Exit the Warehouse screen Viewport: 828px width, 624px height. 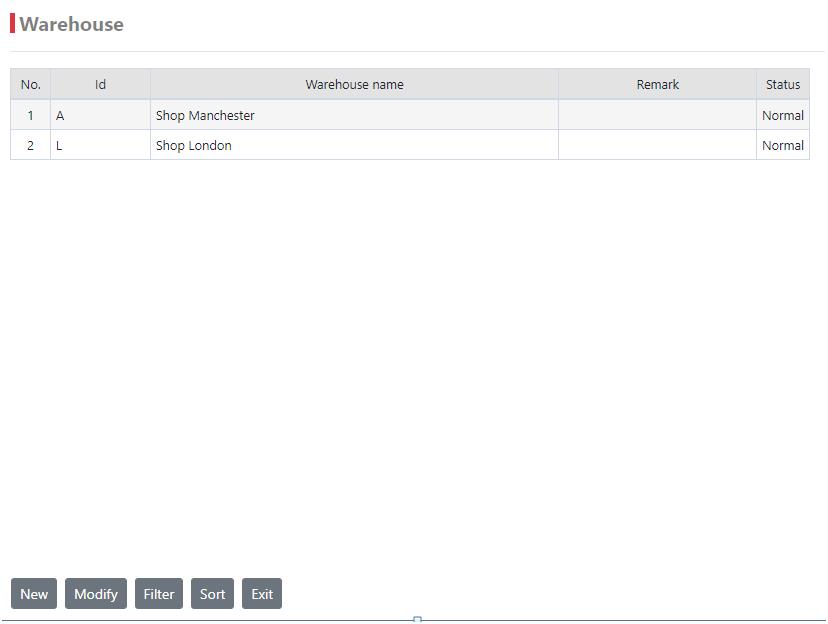(262, 593)
